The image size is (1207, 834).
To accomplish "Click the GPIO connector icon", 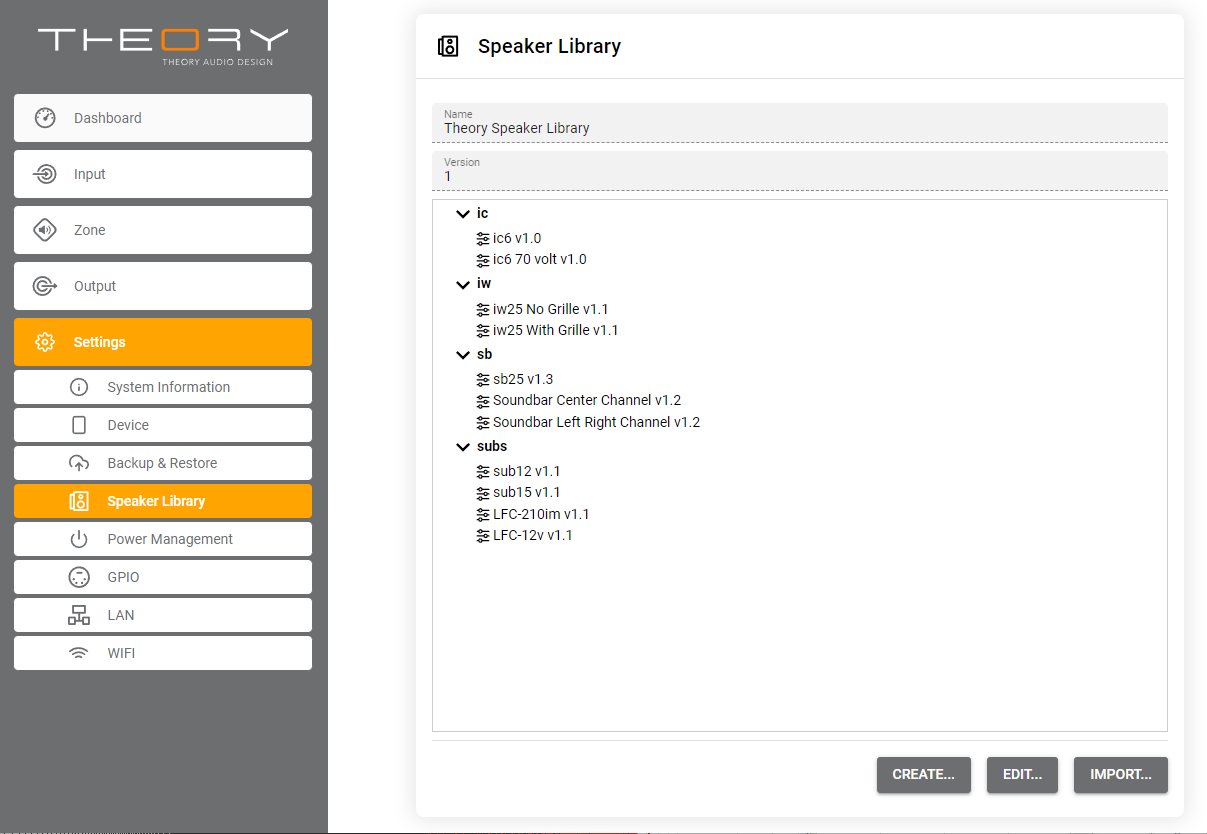I will pos(79,577).
